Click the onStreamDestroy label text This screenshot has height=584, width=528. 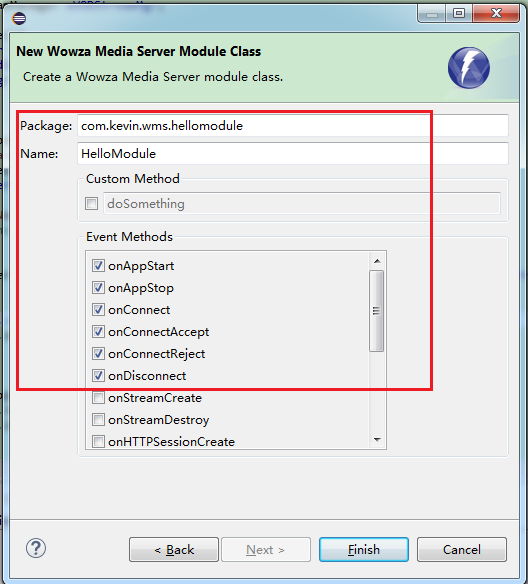pos(159,420)
